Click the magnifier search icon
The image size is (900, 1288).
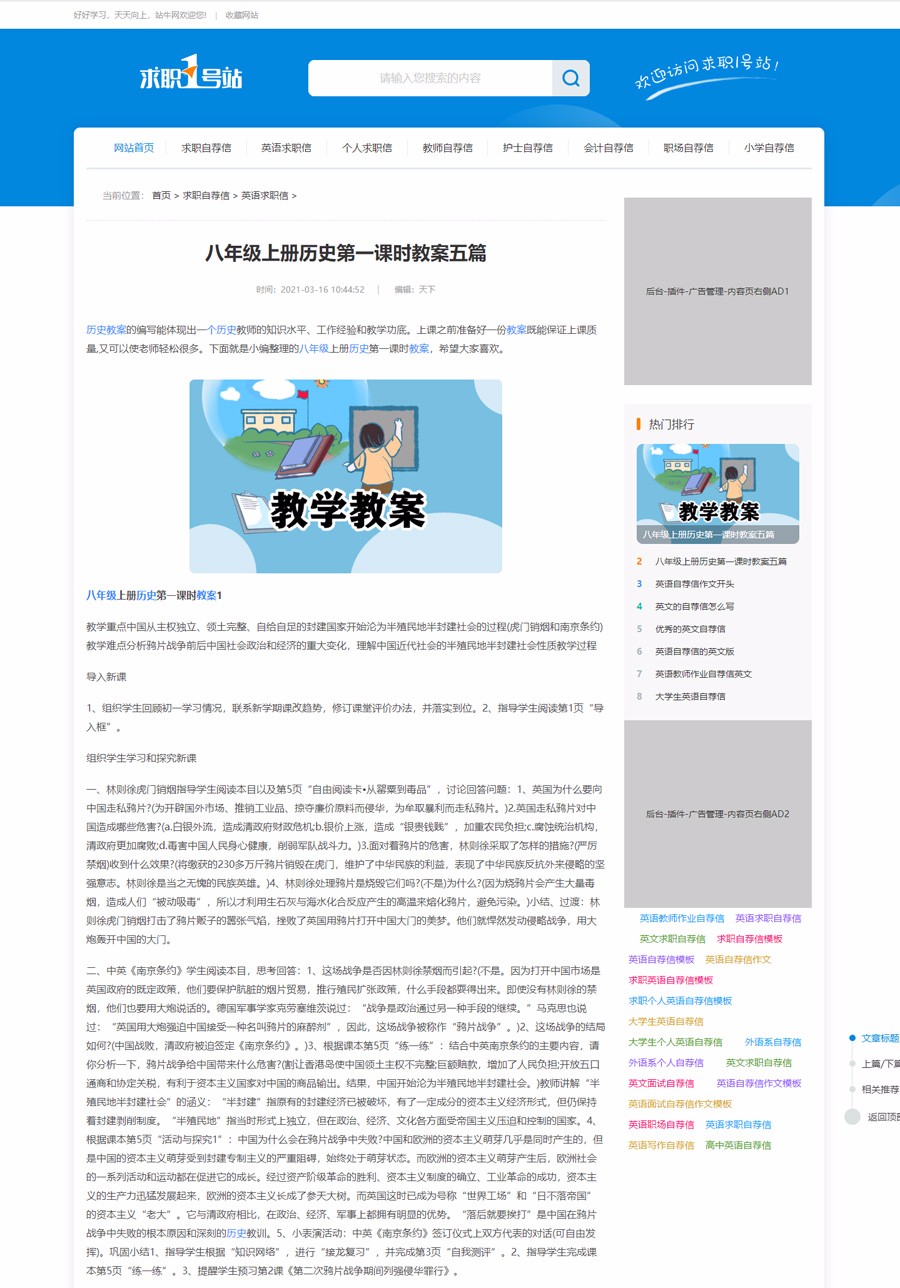point(571,78)
